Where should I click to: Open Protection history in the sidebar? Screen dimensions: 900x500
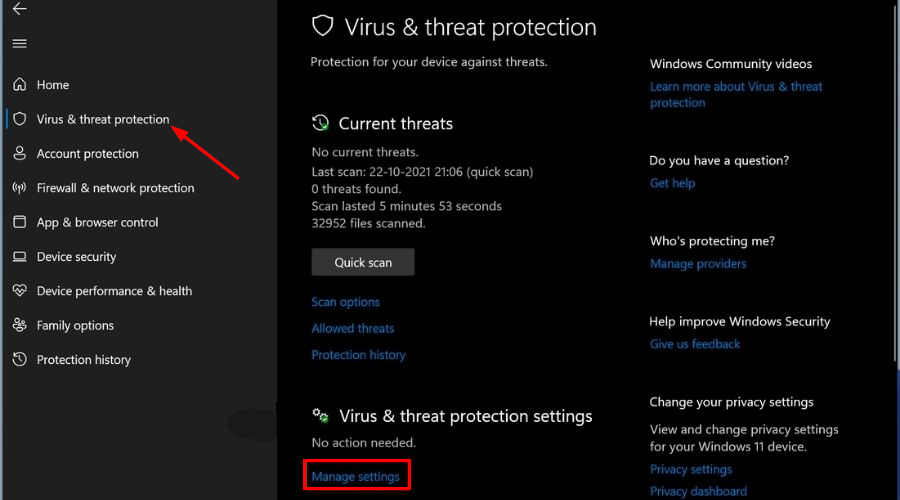pos(84,360)
